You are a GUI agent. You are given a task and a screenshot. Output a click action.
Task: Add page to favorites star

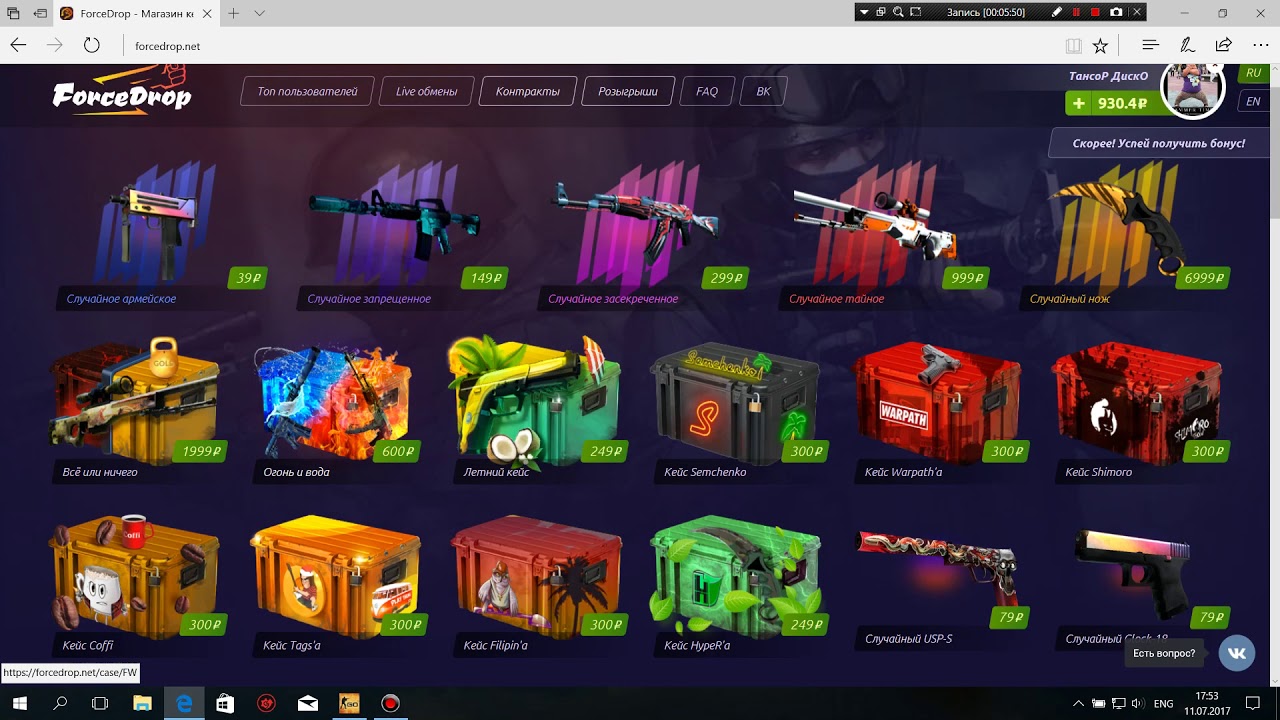point(1101,45)
